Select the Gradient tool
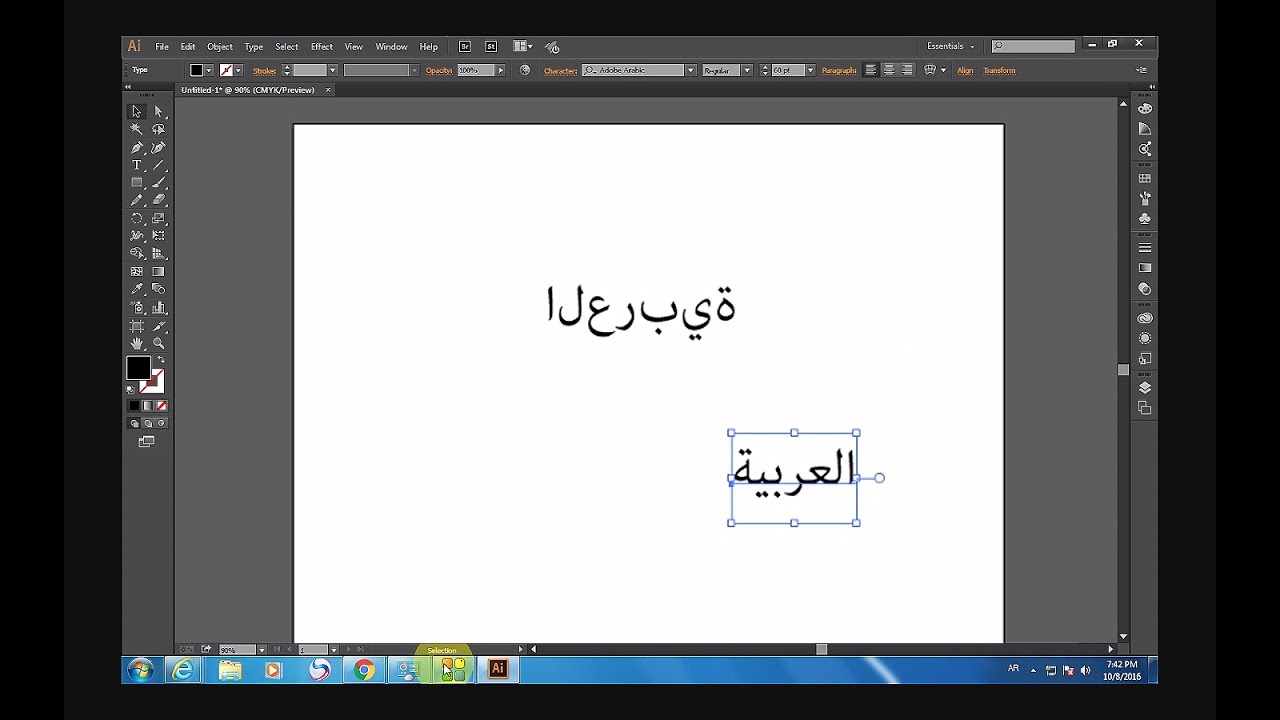 (x=158, y=271)
